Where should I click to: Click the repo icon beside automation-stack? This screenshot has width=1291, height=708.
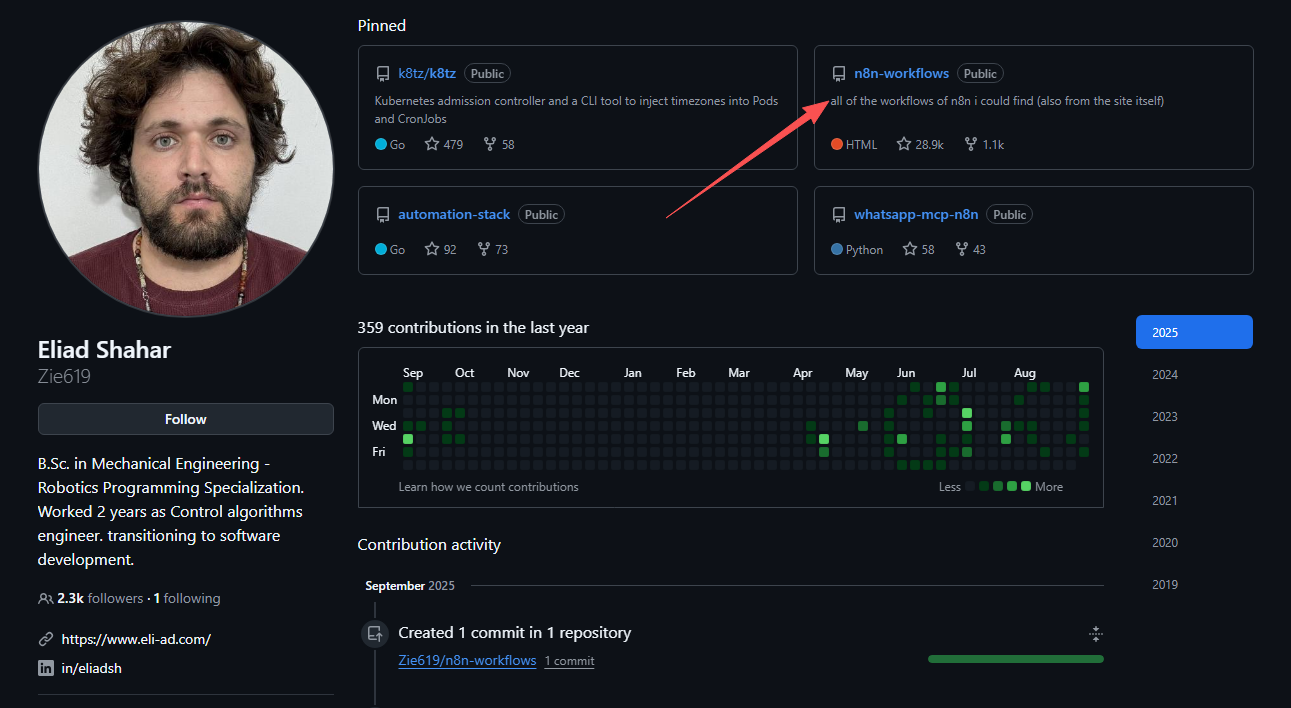coord(383,215)
